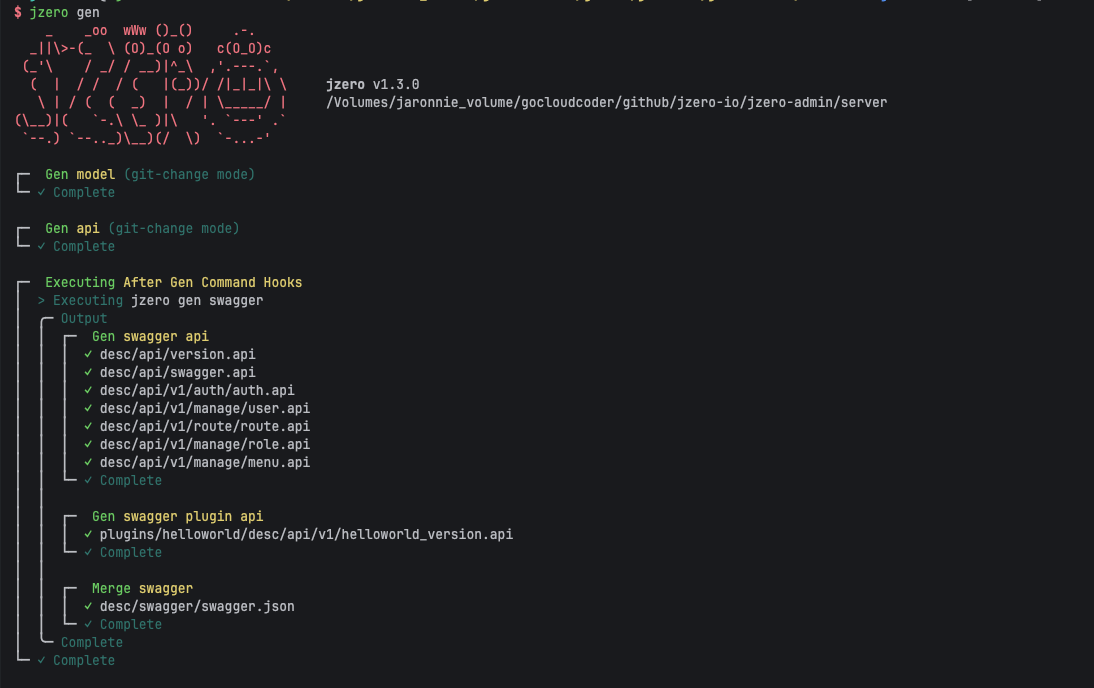1094x688 pixels.
Task: Click the Merge swagger heading
Action: click(142, 588)
